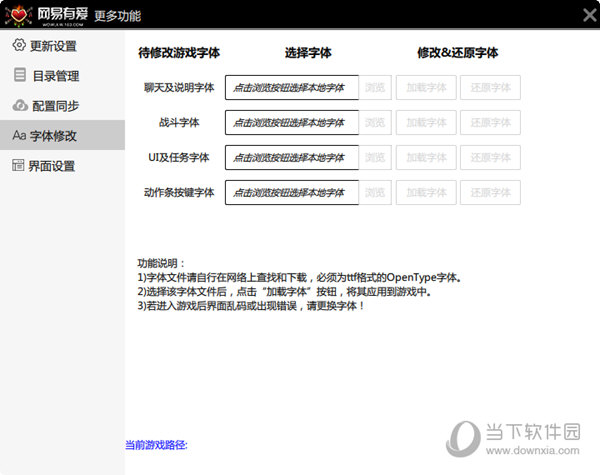Click 浏览 button for 战斗字体

[375, 122]
